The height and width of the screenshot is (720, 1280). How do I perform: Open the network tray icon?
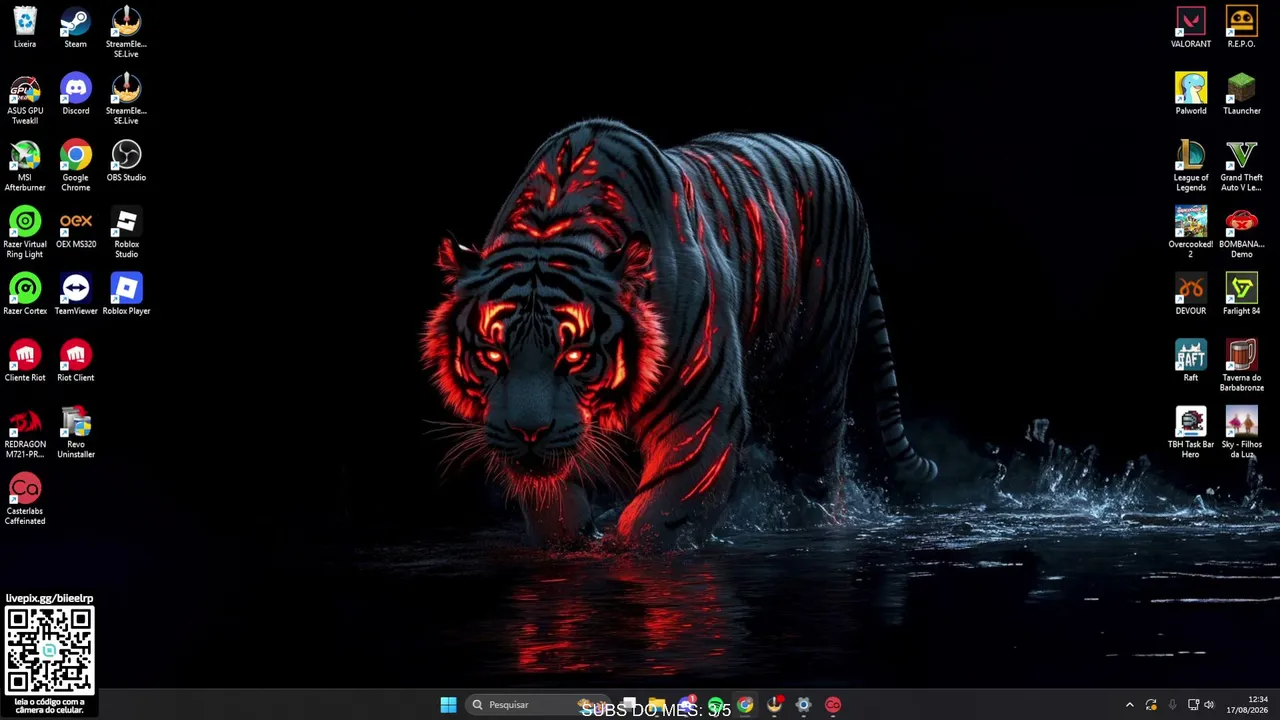click(x=1193, y=705)
